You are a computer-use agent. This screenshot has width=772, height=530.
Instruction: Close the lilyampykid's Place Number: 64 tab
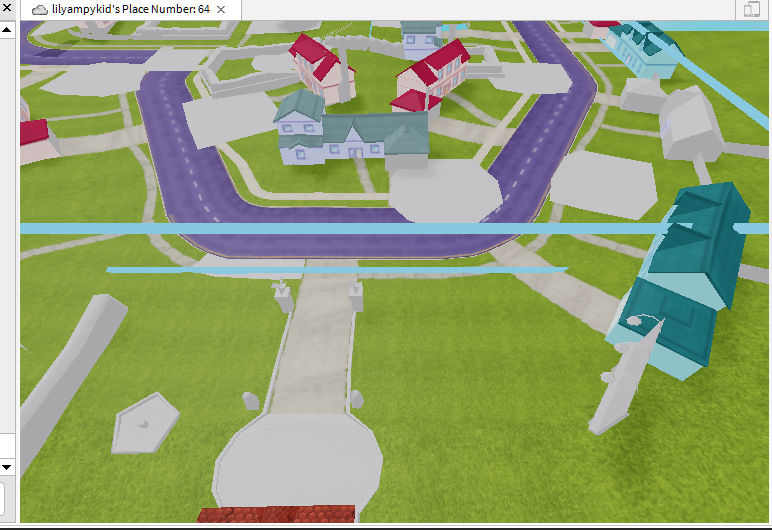[x=221, y=9]
